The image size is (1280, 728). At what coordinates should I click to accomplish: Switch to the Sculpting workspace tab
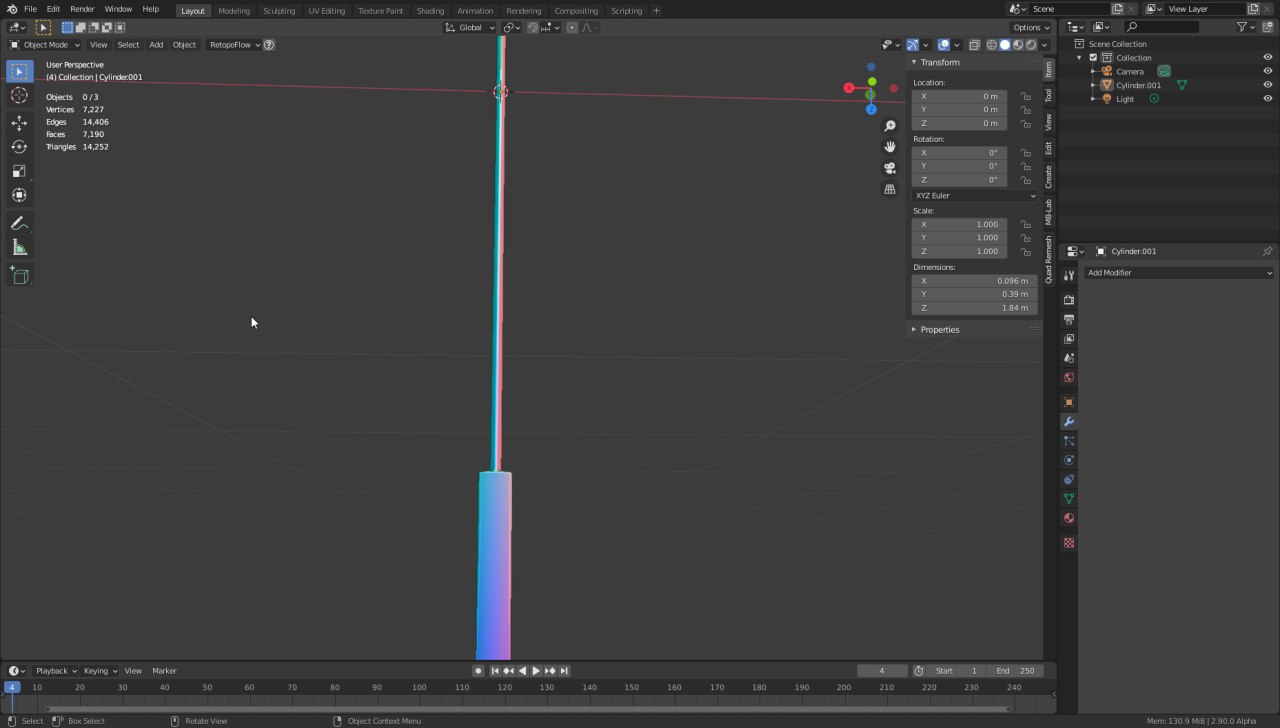click(279, 11)
